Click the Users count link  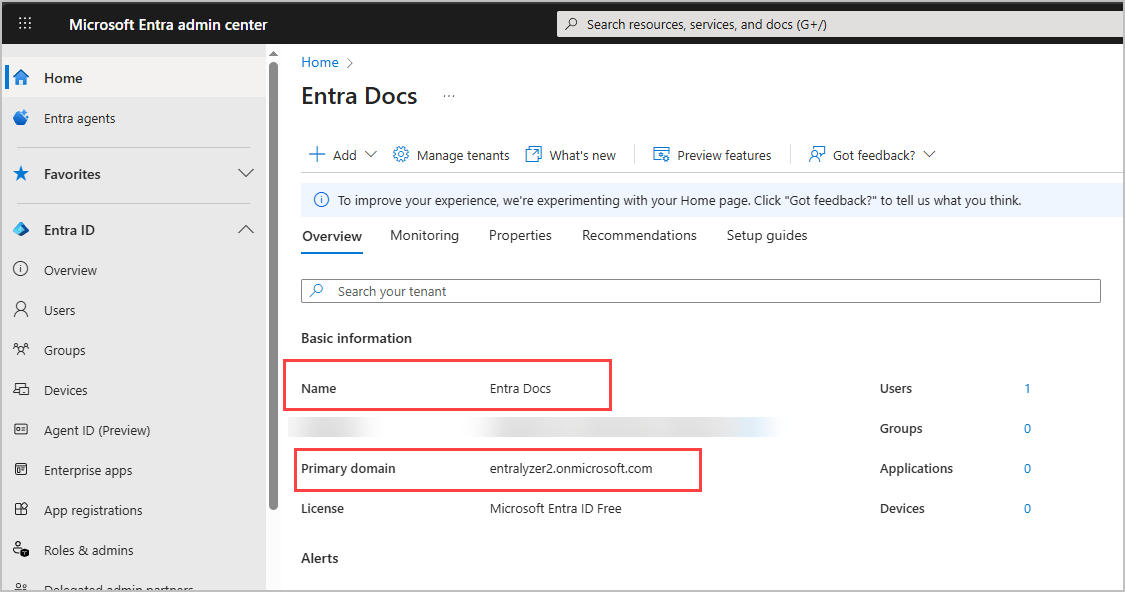coord(1027,389)
